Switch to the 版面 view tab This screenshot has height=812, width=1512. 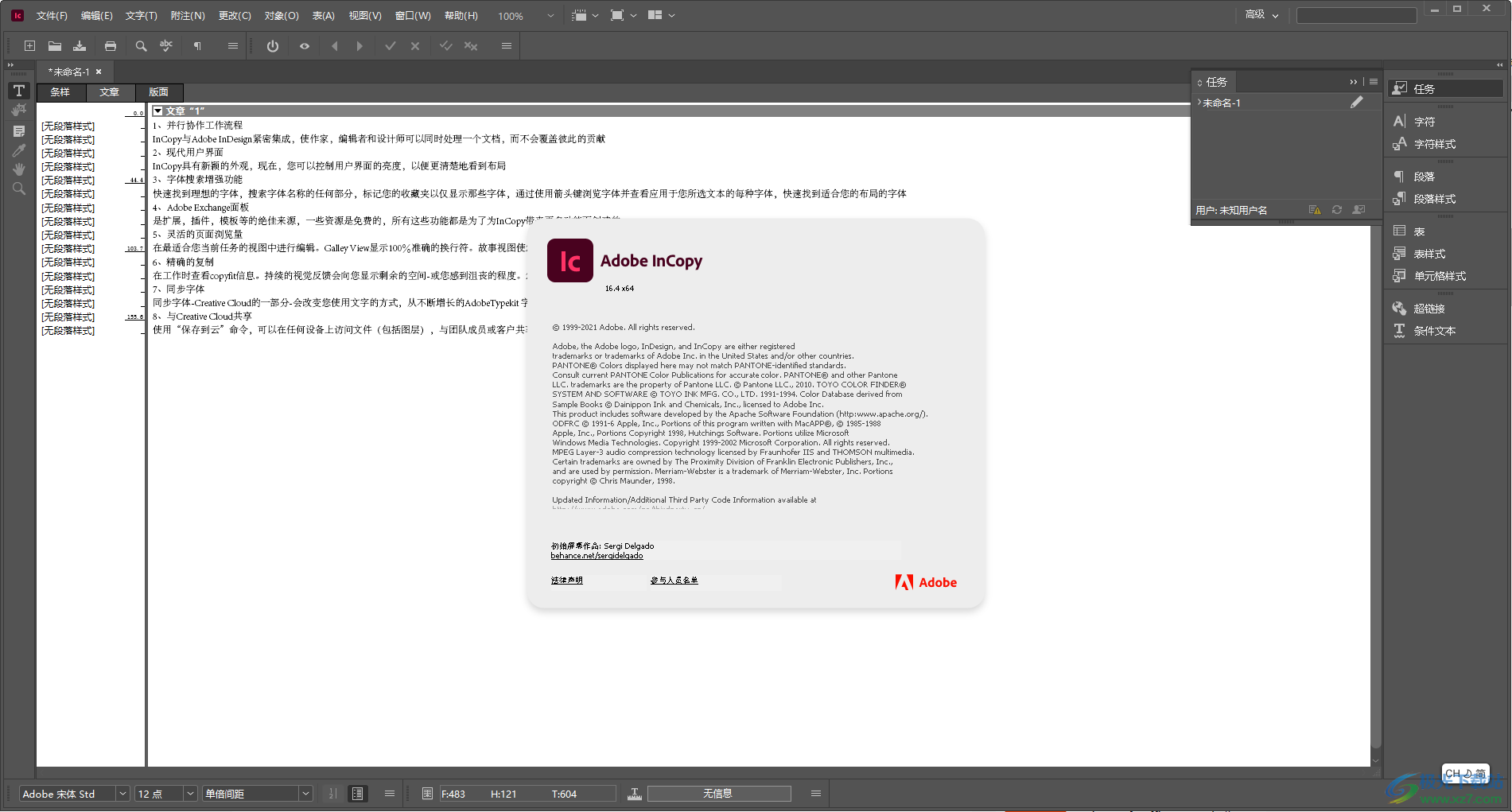(158, 91)
